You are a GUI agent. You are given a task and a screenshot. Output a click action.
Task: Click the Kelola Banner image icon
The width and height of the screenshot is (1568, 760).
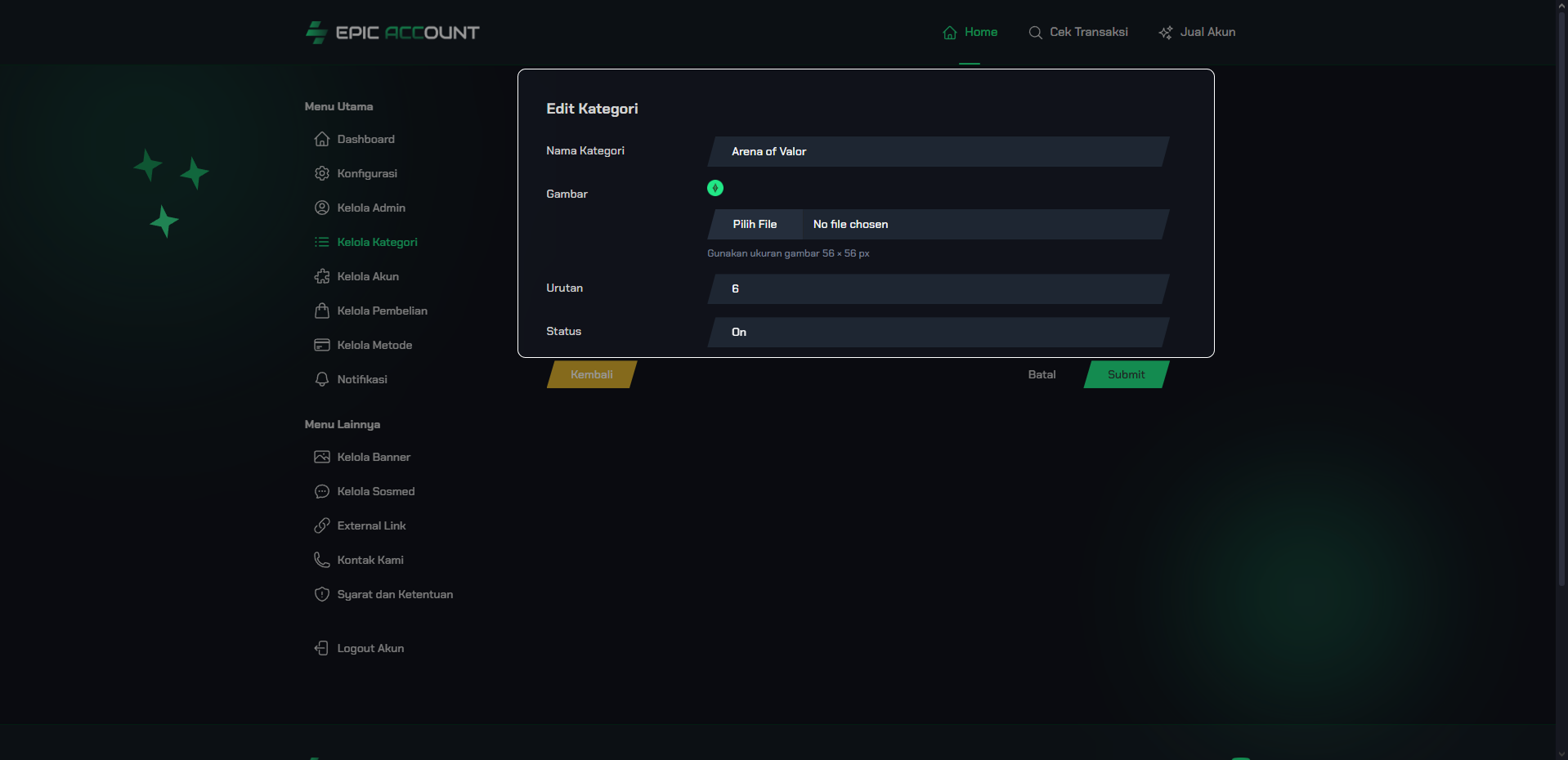point(322,457)
